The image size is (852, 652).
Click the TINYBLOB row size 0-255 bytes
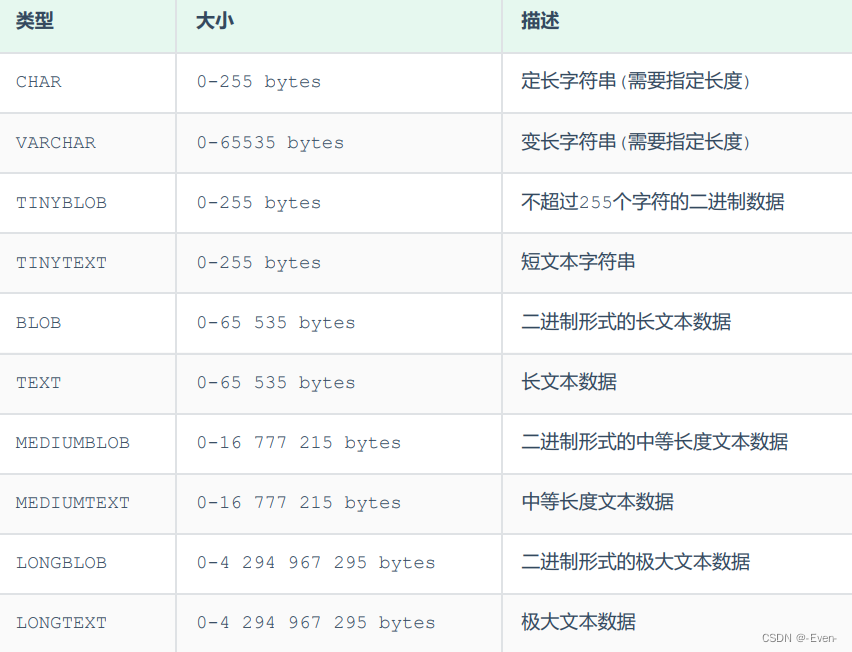coord(259,203)
